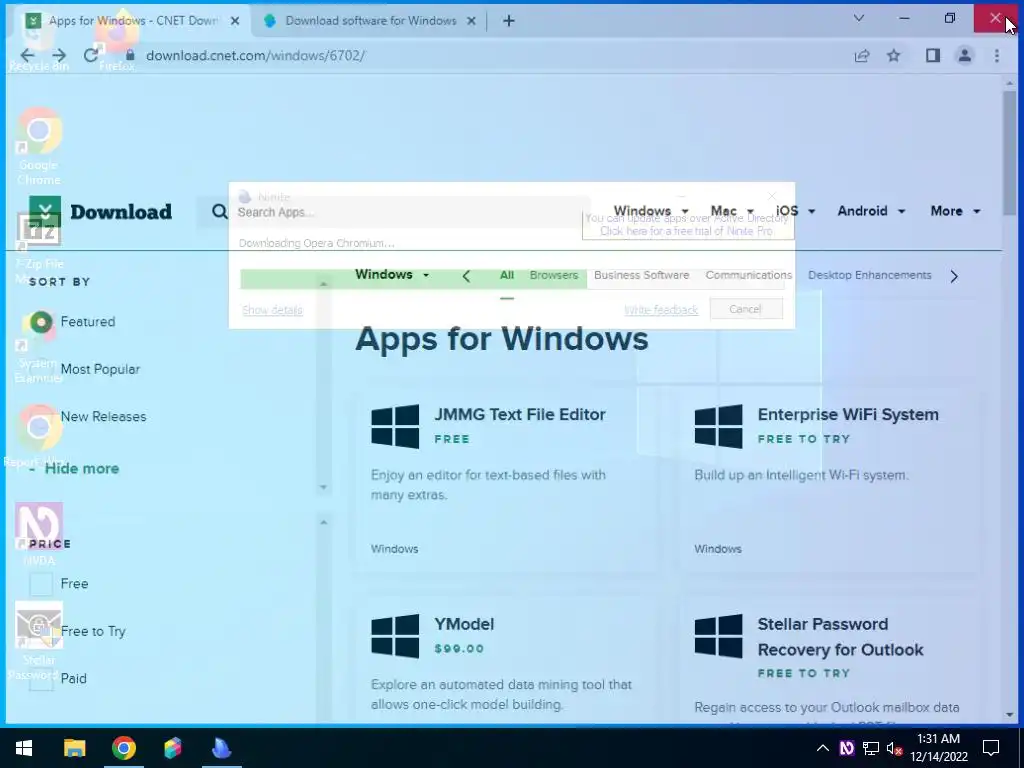The height and width of the screenshot is (768, 1024).
Task: Go back to the previous page in Chrome
Action: [x=27, y=56]
